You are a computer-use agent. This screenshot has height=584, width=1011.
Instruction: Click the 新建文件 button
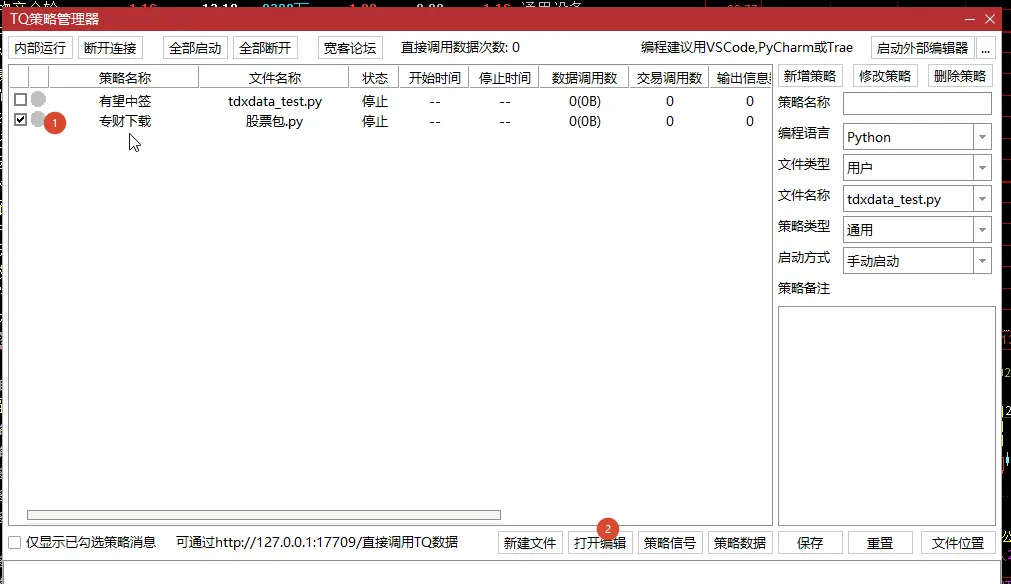[530, 543]
